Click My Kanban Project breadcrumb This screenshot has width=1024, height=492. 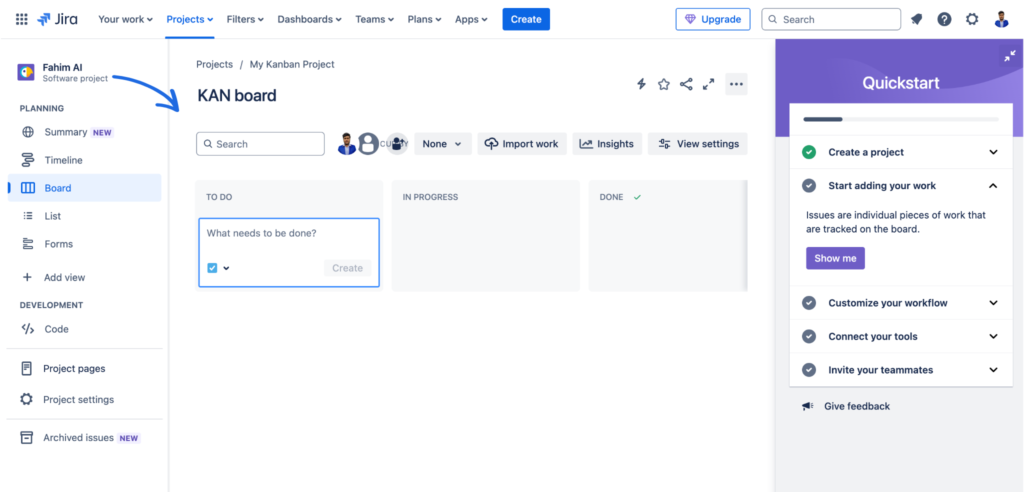pyautogui.click(x=292, y=64)
